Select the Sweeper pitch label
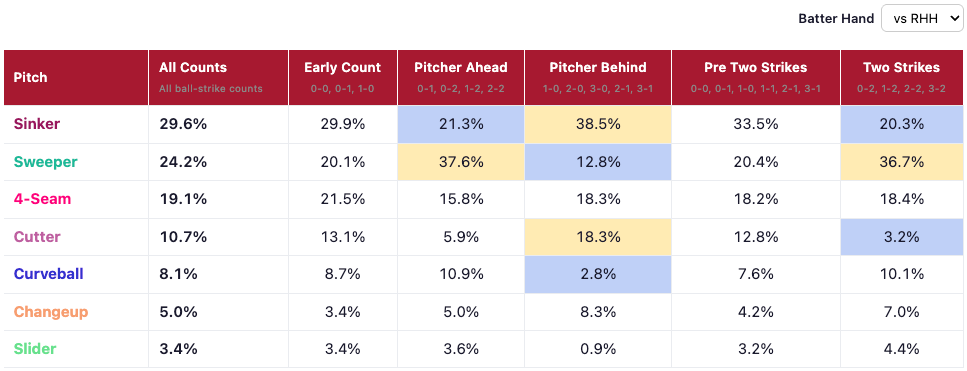This screenshot has width=967, height=371. 46,162
